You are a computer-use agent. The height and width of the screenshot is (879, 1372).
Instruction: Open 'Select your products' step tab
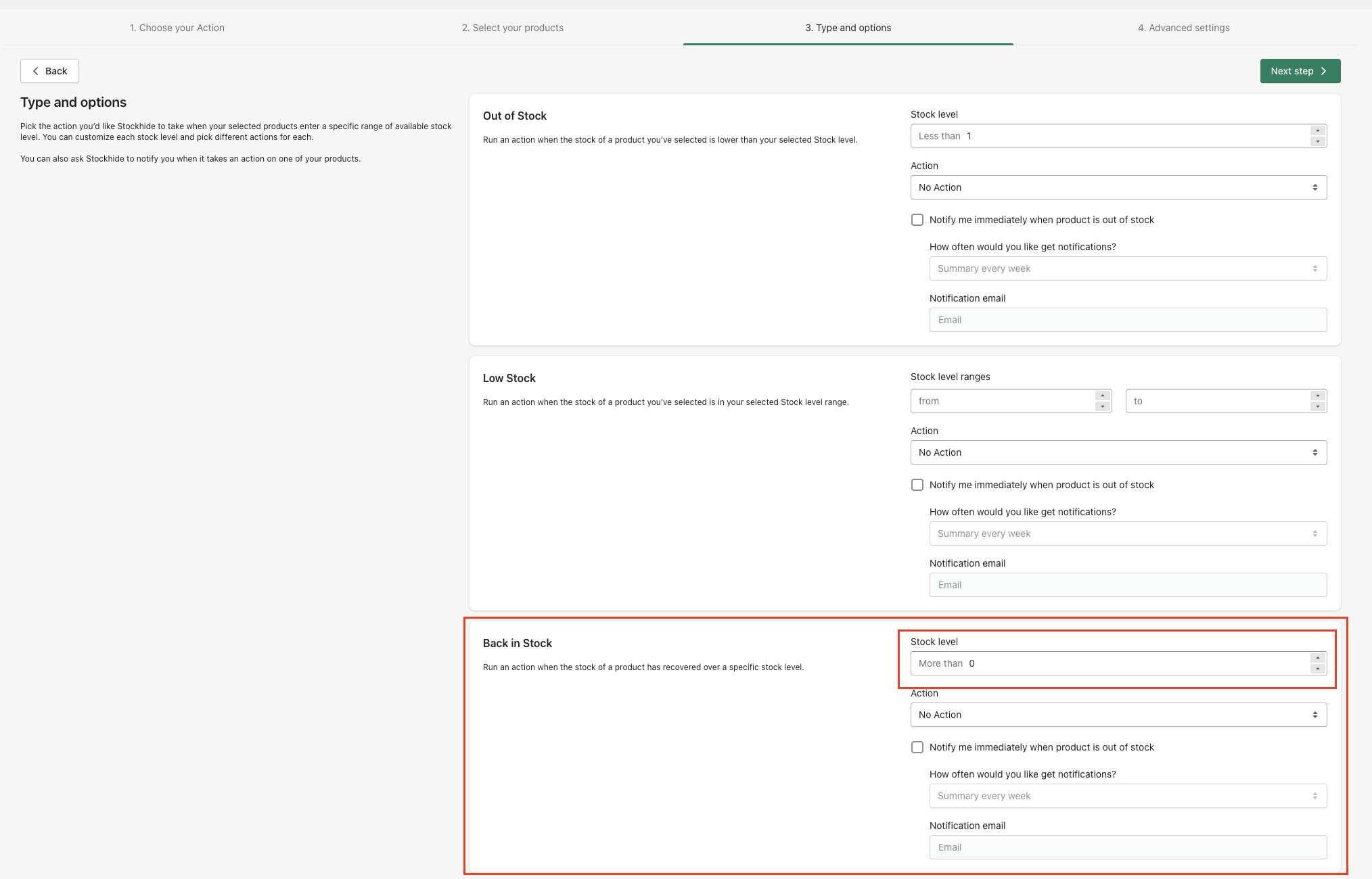[x=512, y=28]
